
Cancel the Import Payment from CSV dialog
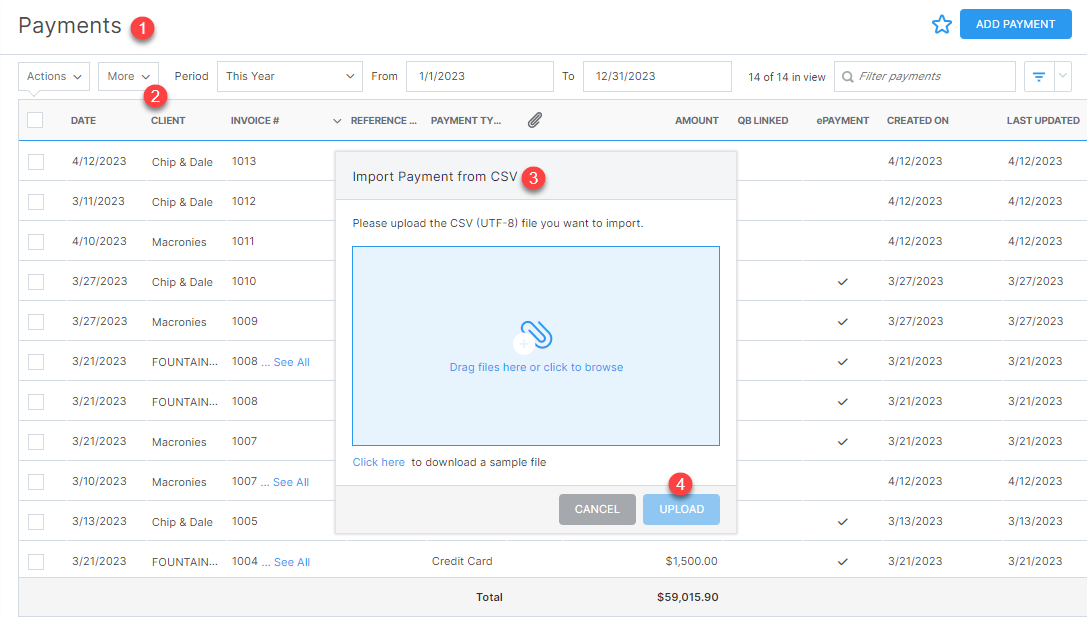(x=597, y=509)
